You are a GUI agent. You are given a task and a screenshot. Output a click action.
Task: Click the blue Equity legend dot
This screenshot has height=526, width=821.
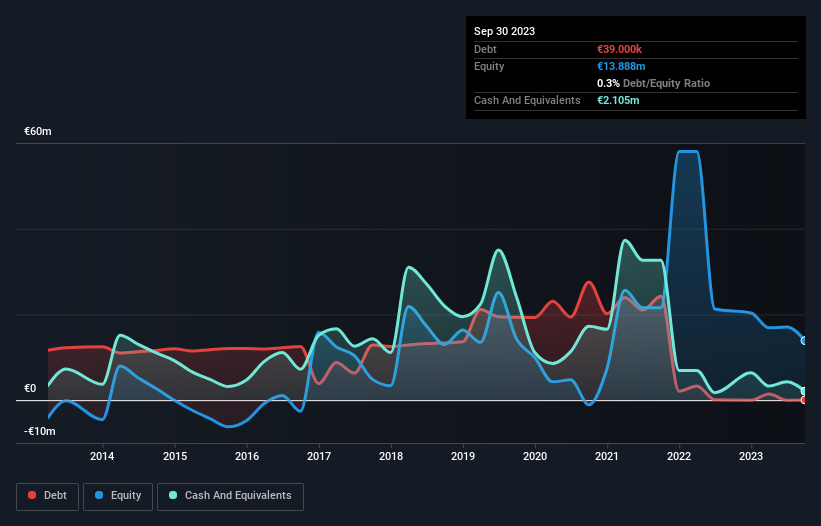pyautogui.click(x=99, y=495)
